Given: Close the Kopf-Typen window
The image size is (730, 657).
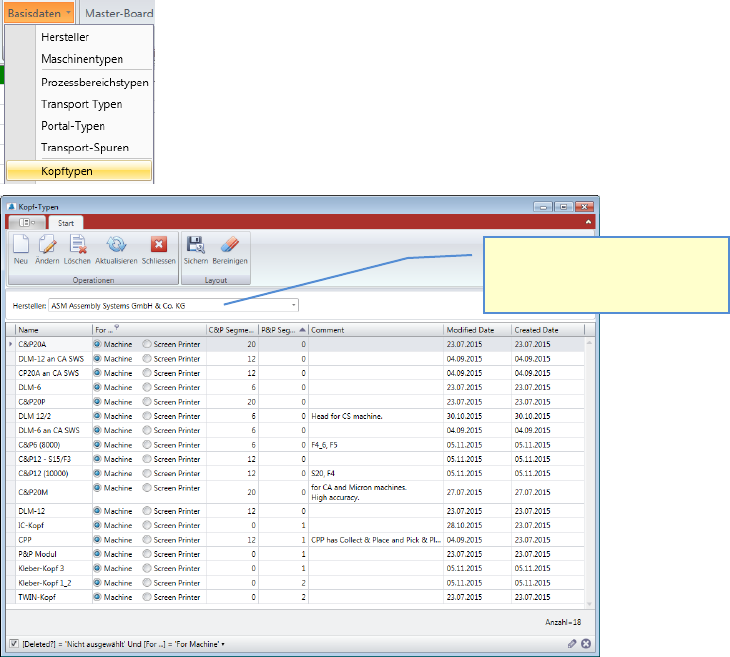Looking at the screenshot, I should (x=584, y=207).
